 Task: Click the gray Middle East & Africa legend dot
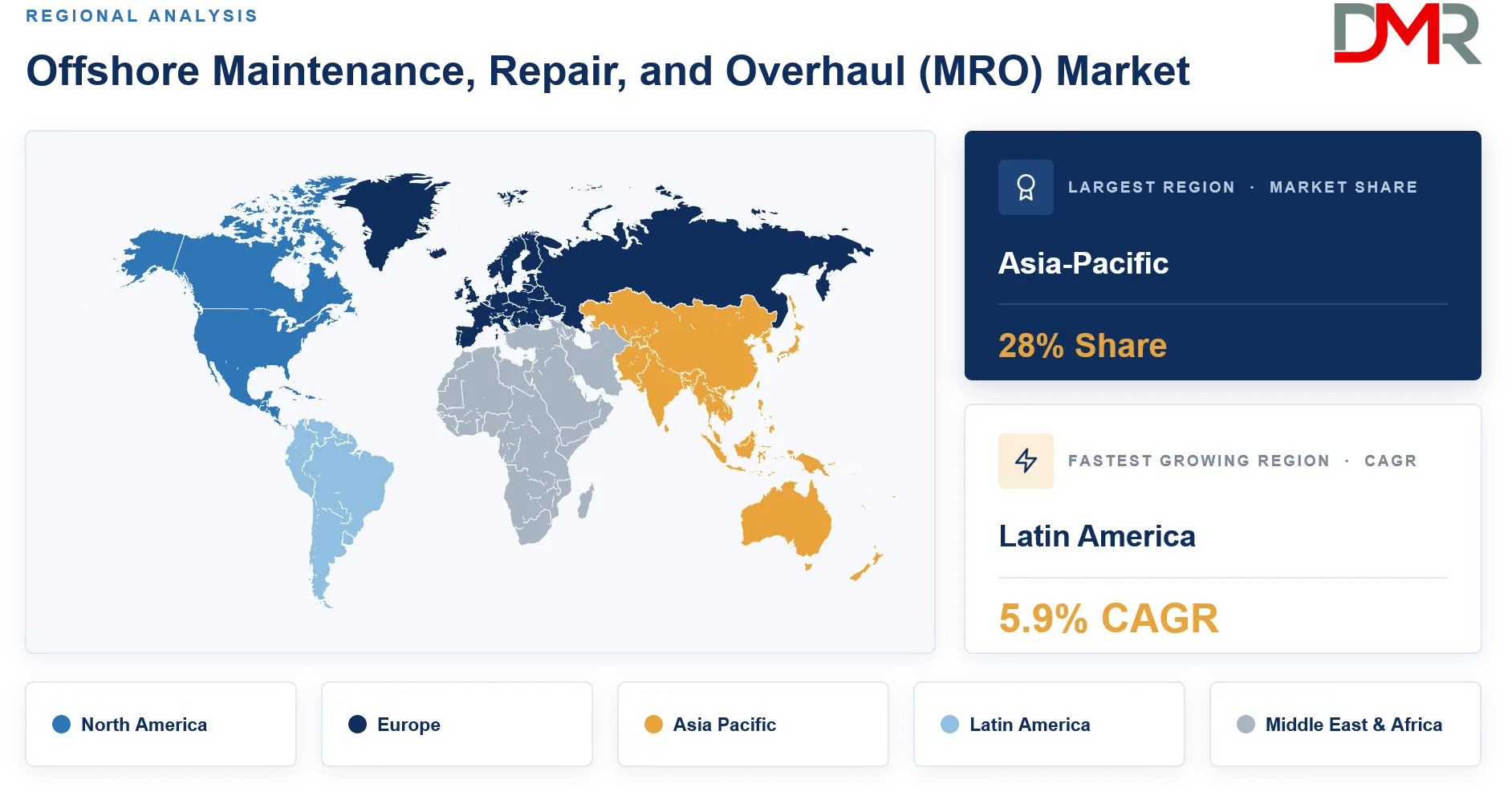pyautogui.click(x=1246, y=725)
